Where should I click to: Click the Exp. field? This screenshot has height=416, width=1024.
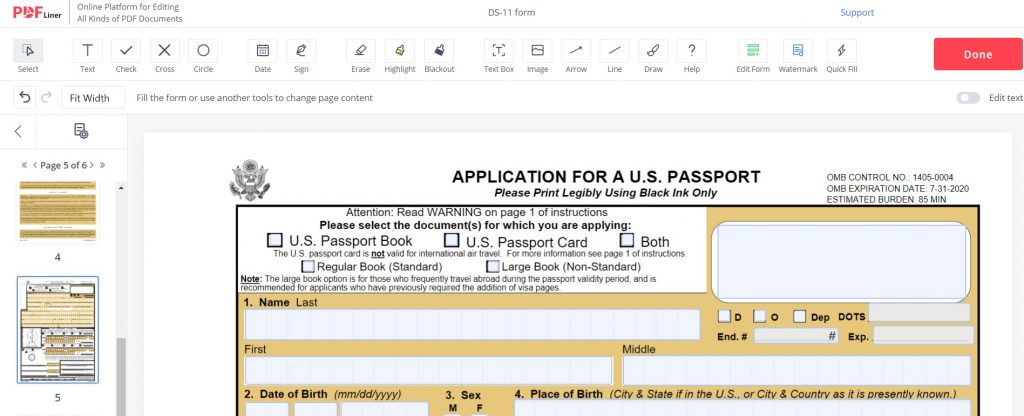923,336
